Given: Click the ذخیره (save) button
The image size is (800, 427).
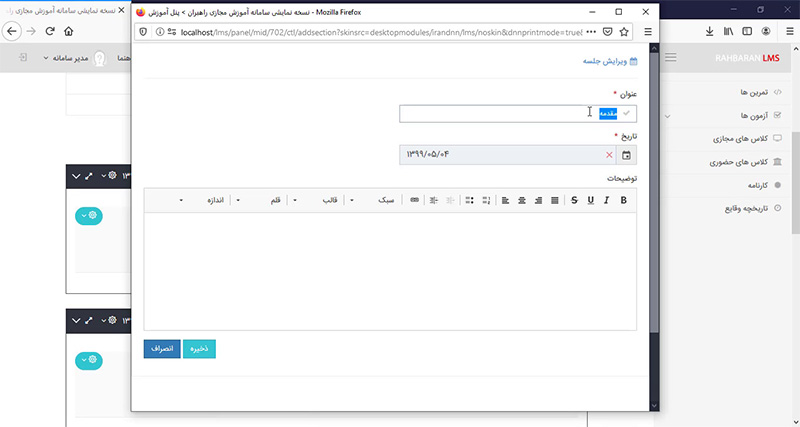Looking at the screenshot, I should click(x=200, y=349).
